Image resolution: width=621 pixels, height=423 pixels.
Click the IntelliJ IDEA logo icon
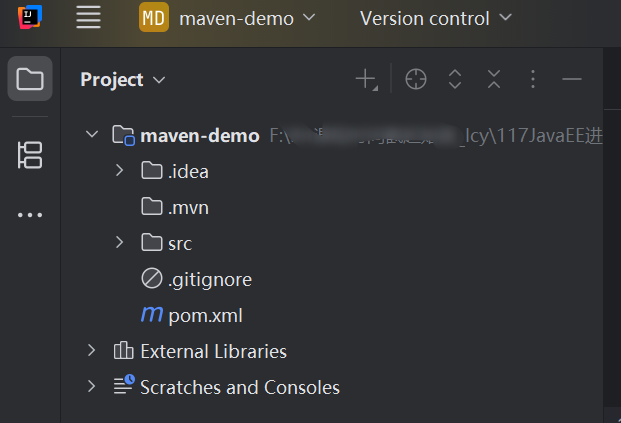(x=30, y=17)
